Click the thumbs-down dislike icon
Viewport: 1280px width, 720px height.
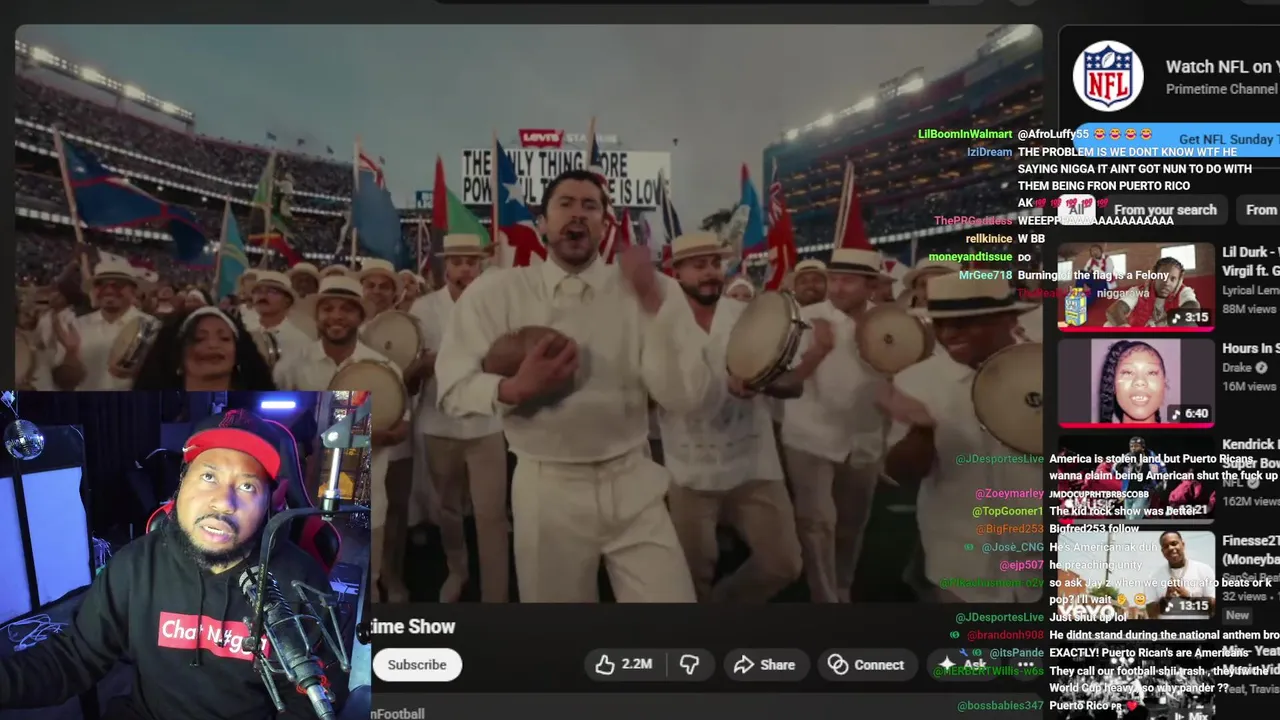click(689, 664)
